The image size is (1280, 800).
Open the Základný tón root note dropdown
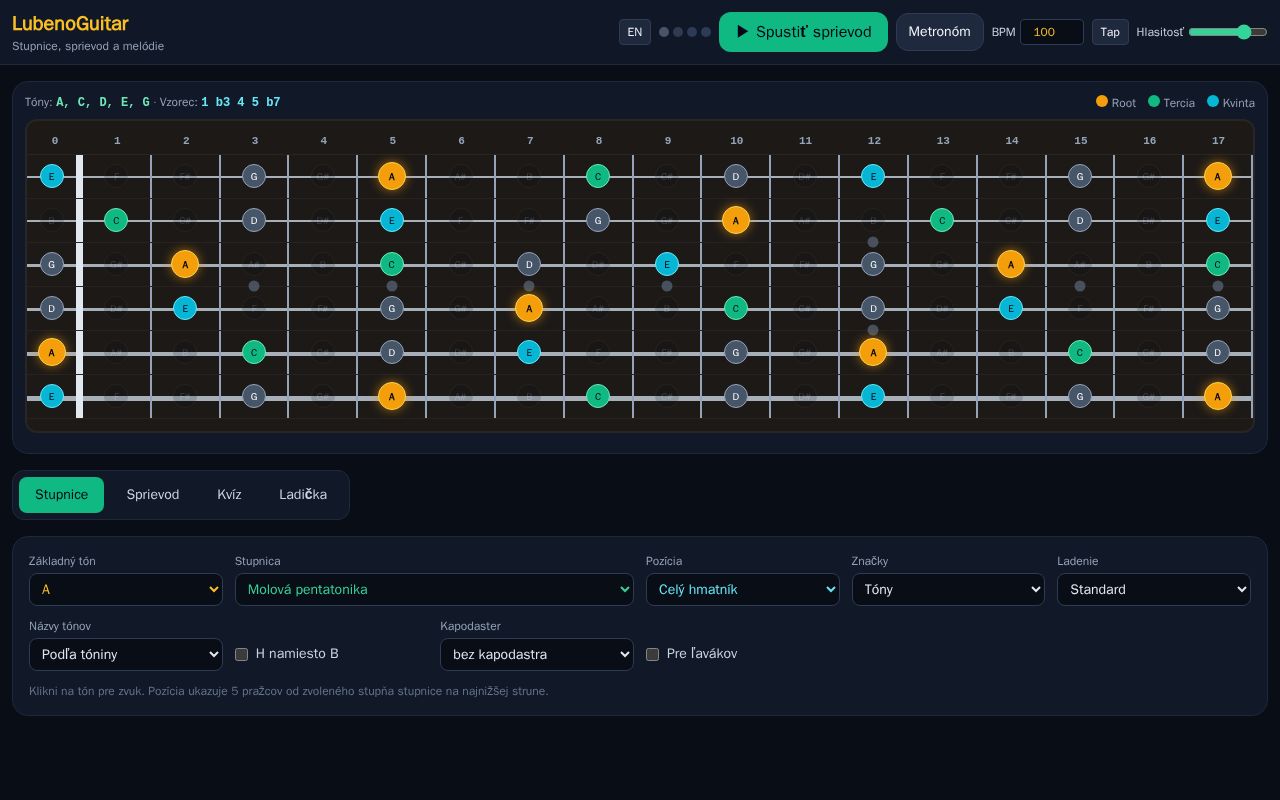126,589
